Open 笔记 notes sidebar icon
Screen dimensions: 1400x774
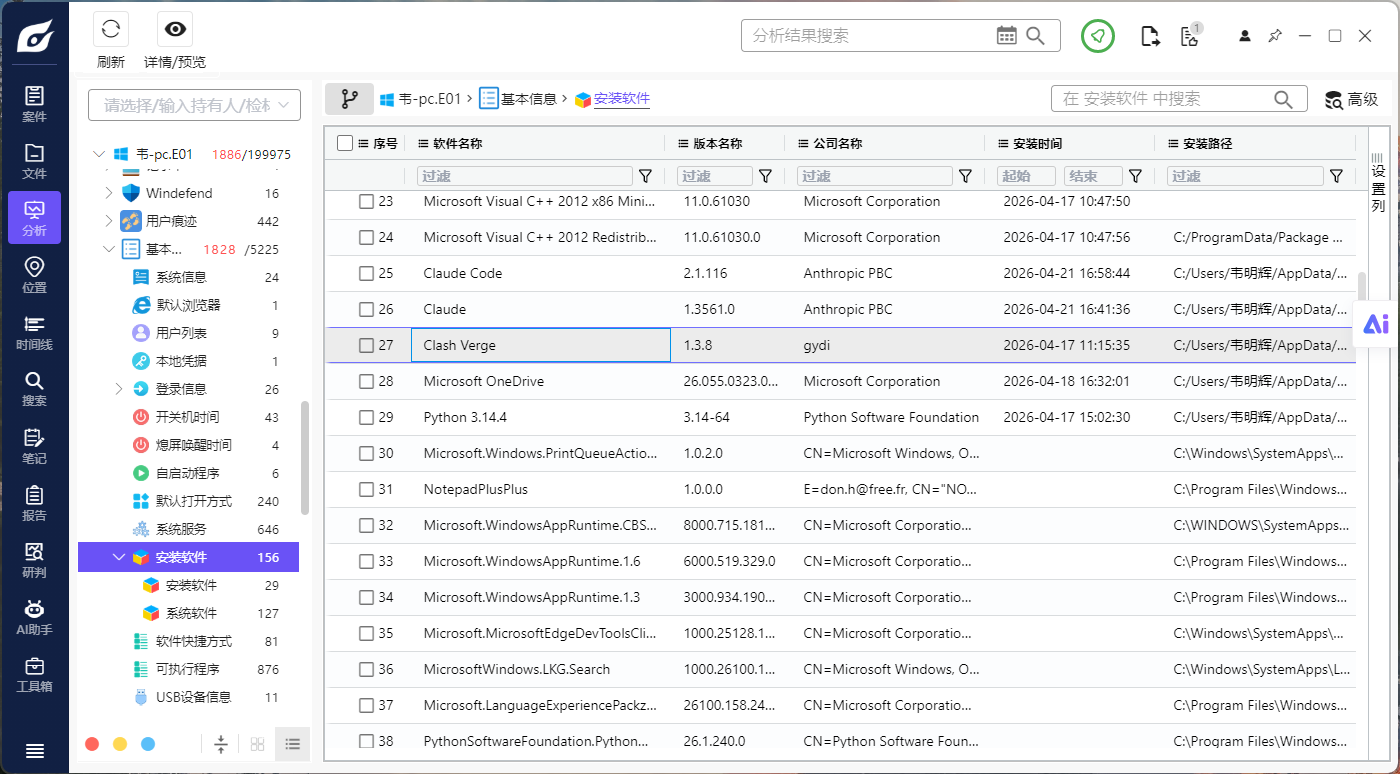[x=34, y=445]
